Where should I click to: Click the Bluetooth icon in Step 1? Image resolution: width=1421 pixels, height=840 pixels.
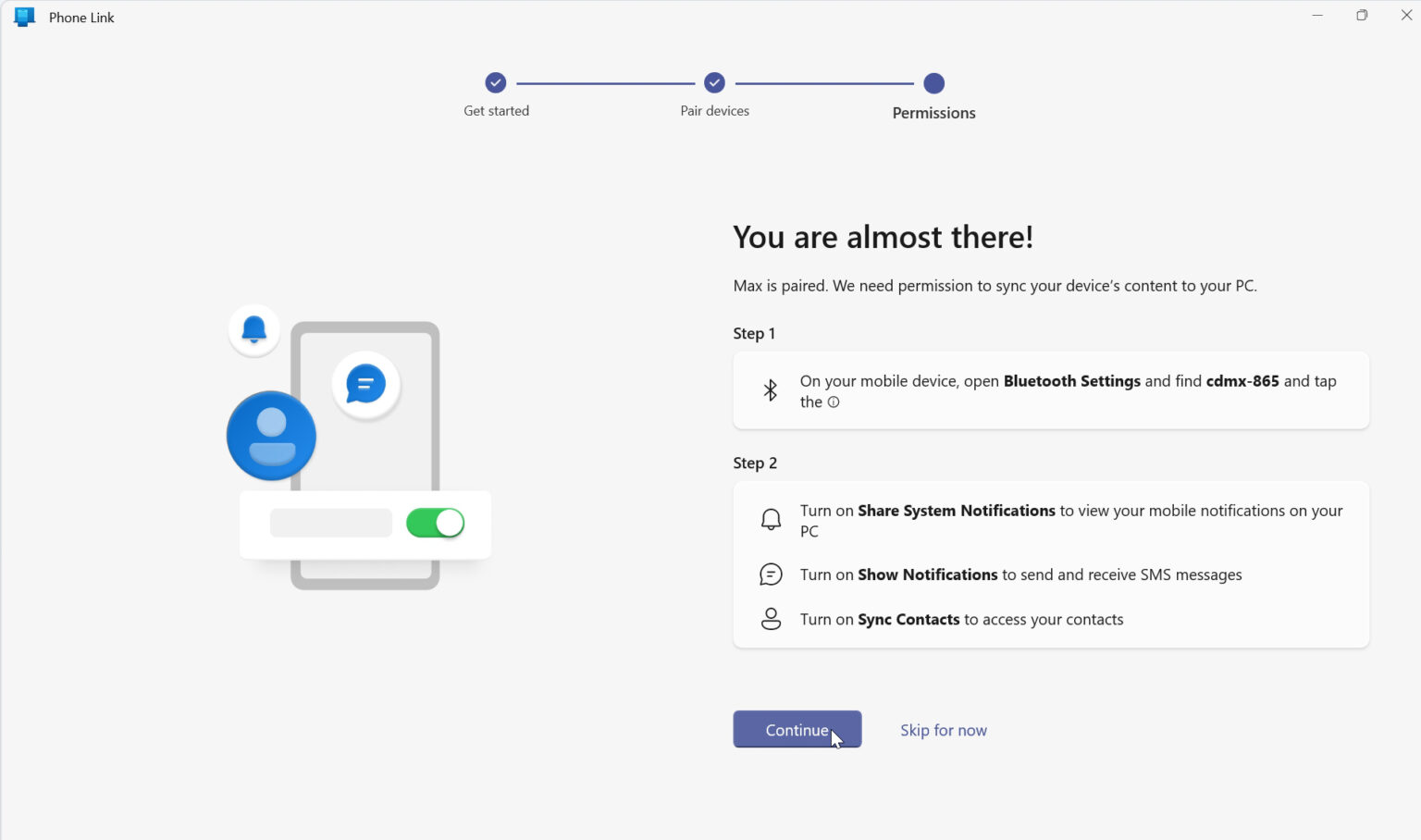coord(770,390)
